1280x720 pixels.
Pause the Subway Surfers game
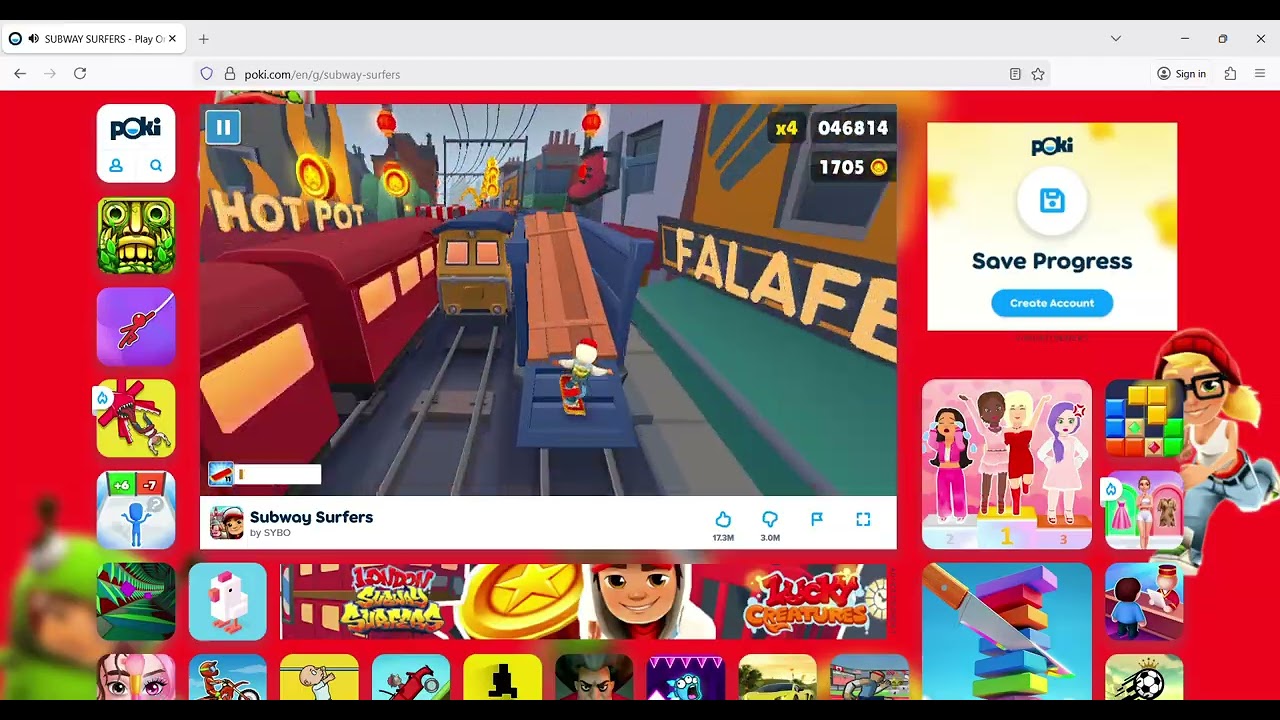[x=223, y=127]
